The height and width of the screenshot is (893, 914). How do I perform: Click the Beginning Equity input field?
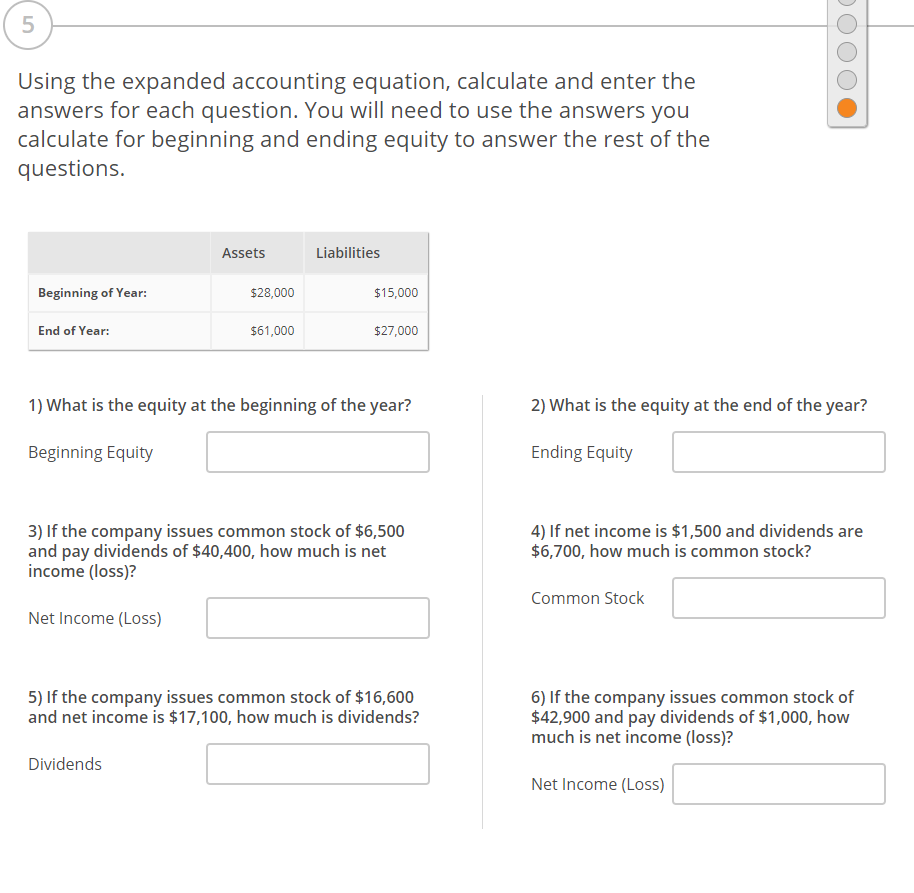(317, 452)
